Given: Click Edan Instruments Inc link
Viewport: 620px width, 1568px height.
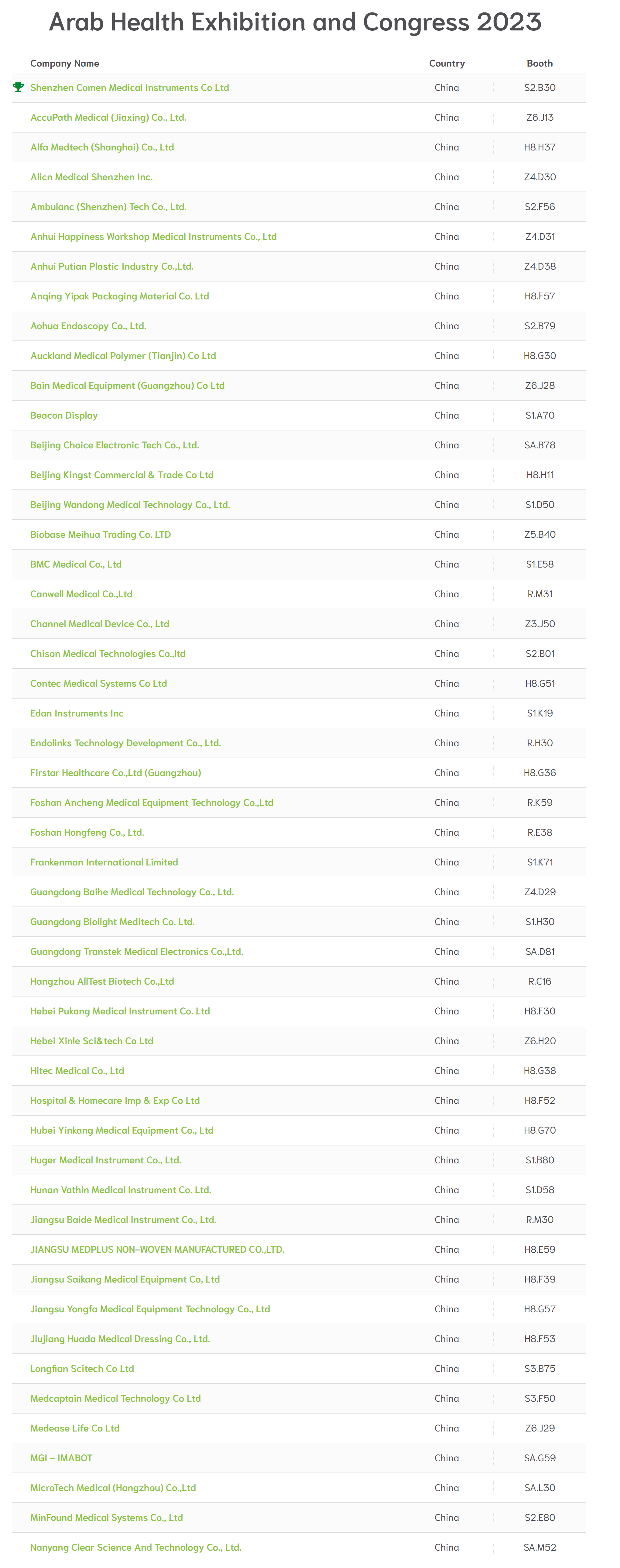Looking at the screenshot, I should (77, 713).
